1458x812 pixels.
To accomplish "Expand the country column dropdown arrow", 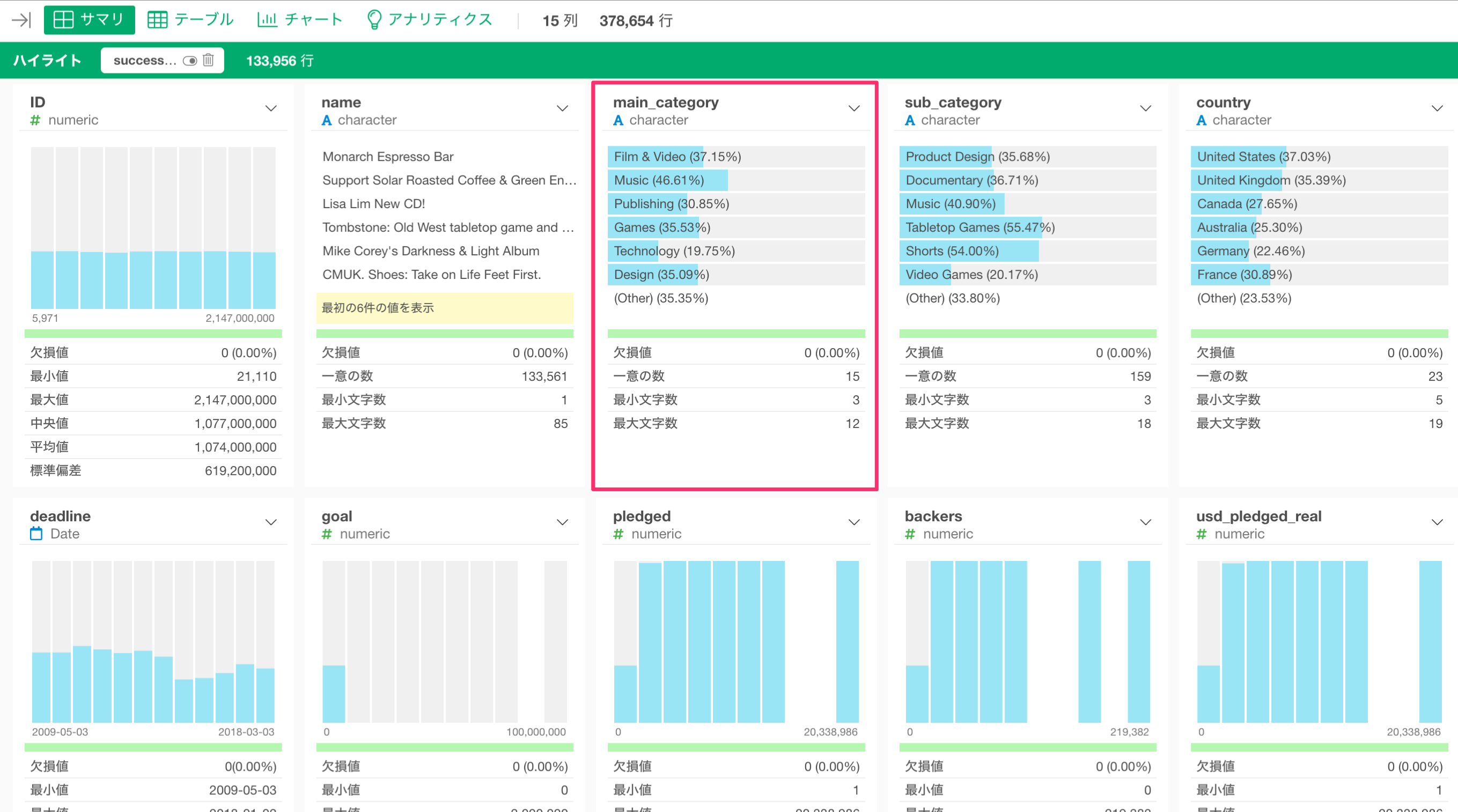I will click(1437, 109).
